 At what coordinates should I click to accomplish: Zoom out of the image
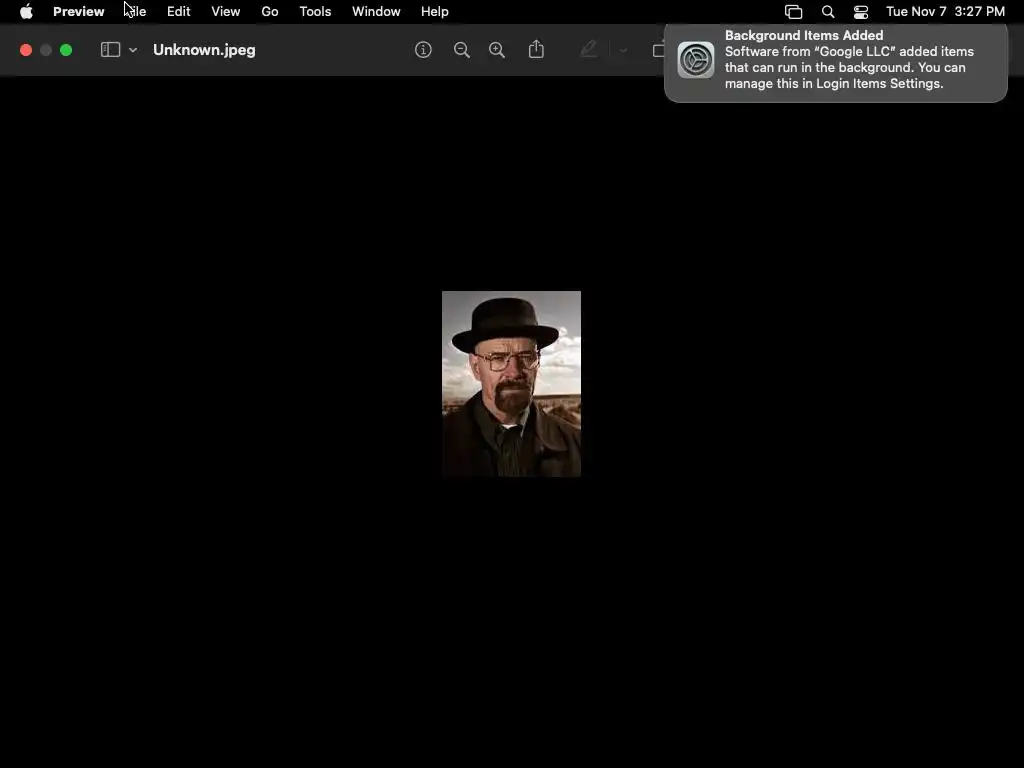click(462, 50)
